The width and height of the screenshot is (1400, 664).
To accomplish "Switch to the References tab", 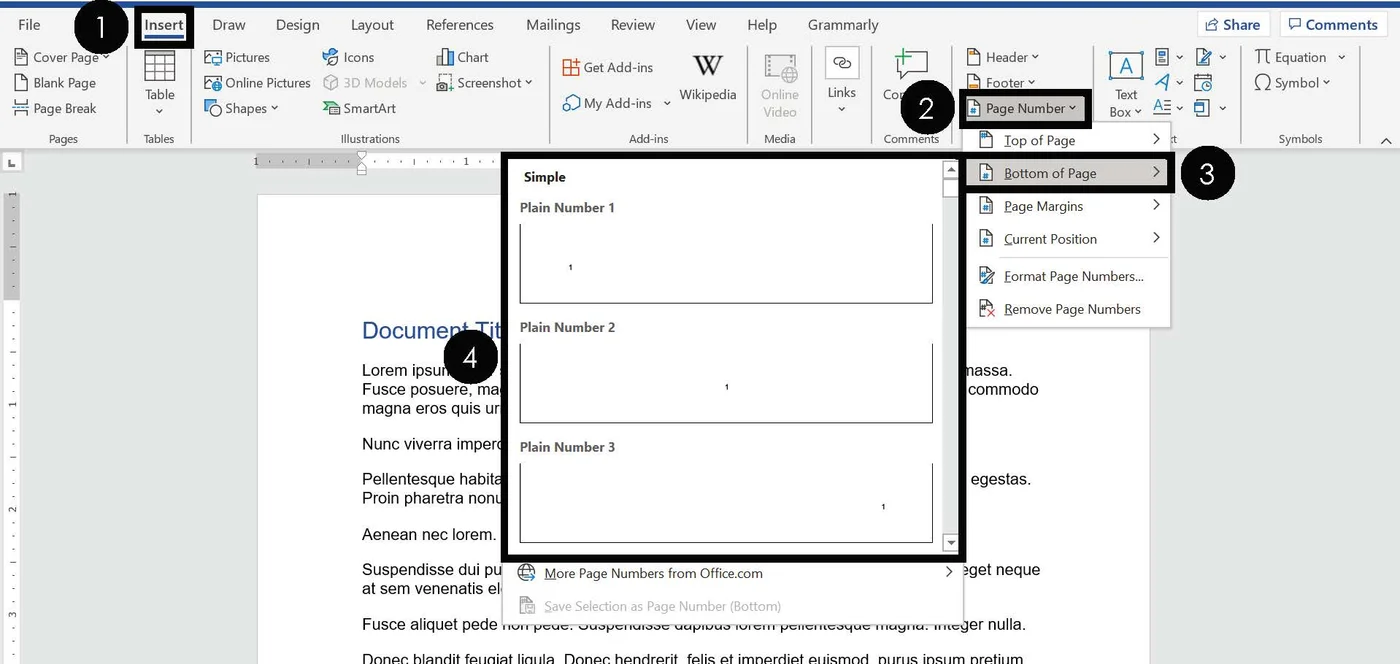I will (460, 25).
